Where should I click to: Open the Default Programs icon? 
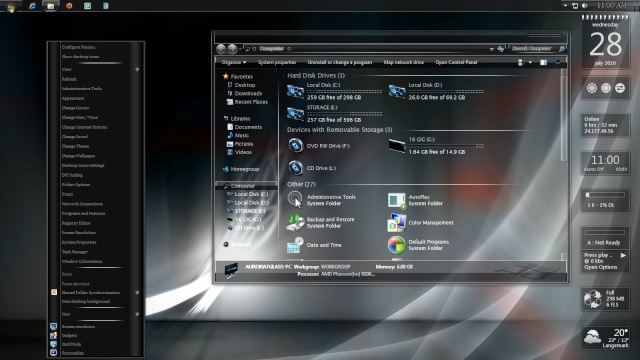coord(397,245)
